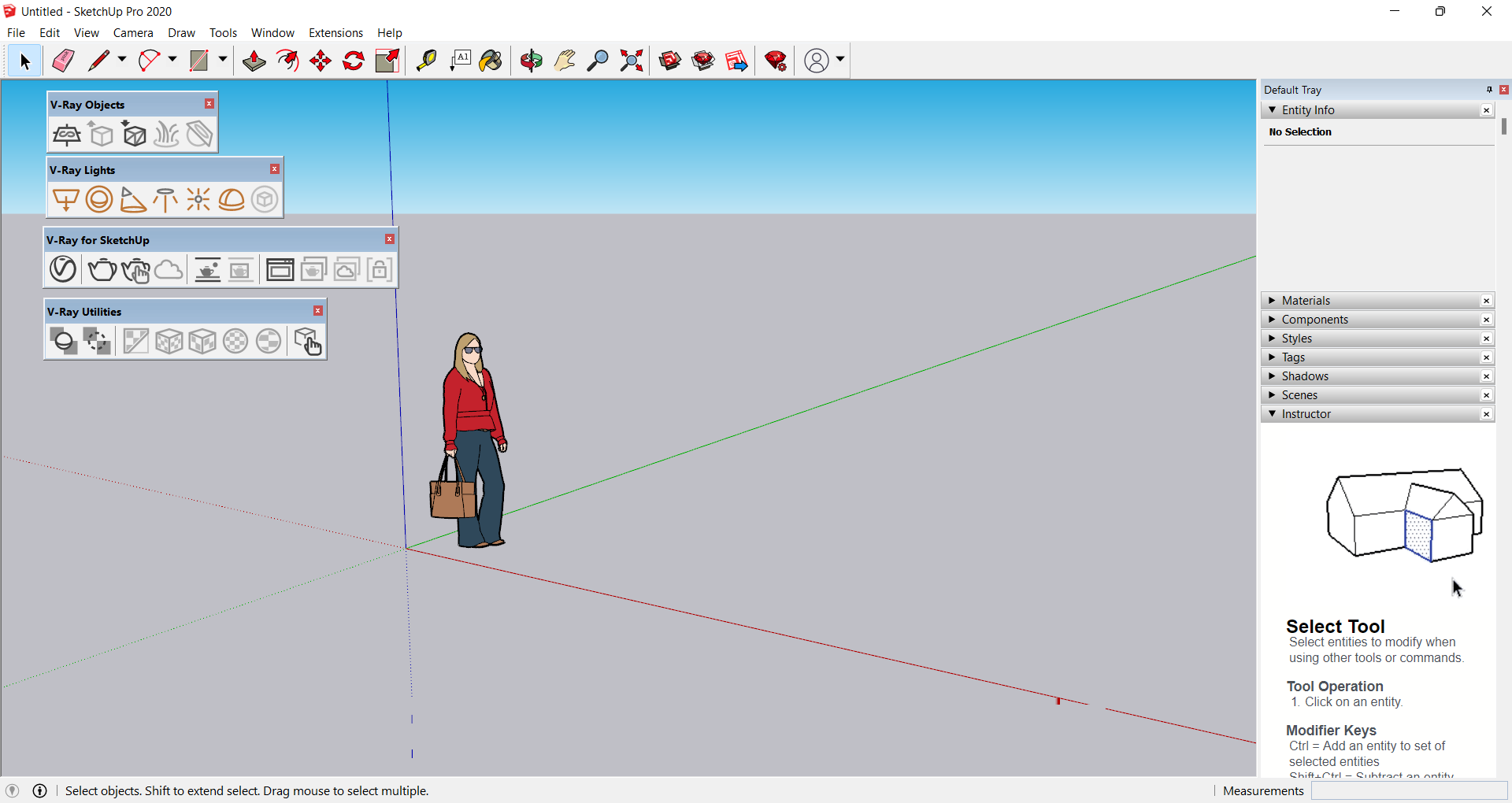
Task: Activate the Orbit tool
Action: (532, 61)
